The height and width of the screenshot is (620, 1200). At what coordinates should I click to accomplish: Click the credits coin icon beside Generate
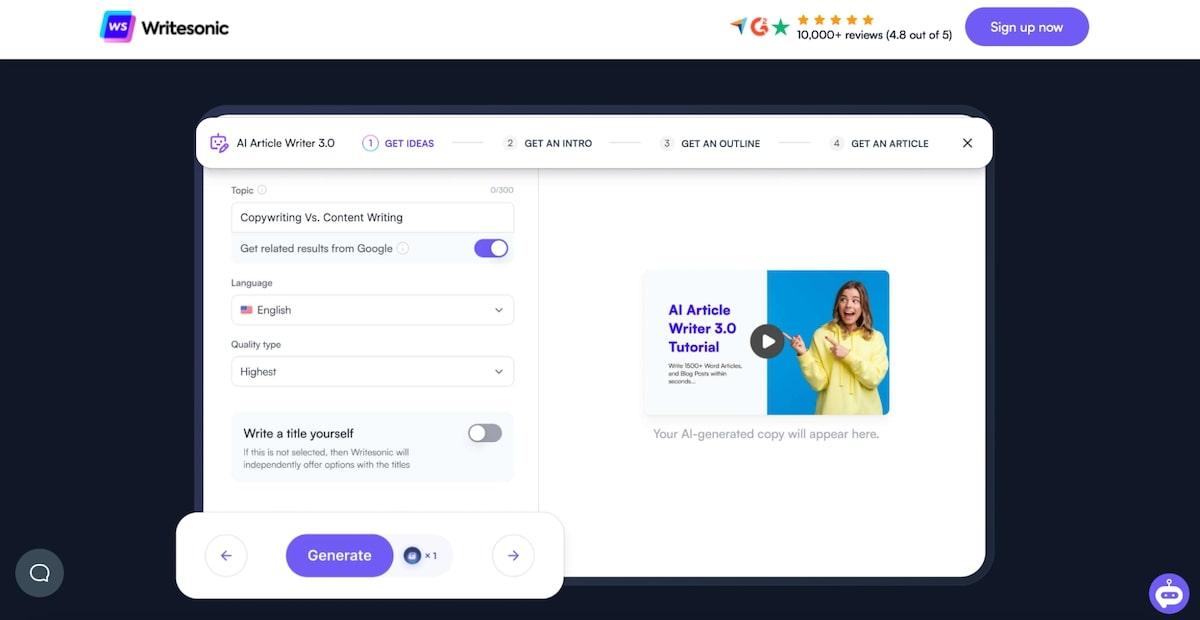coord(412,555)
